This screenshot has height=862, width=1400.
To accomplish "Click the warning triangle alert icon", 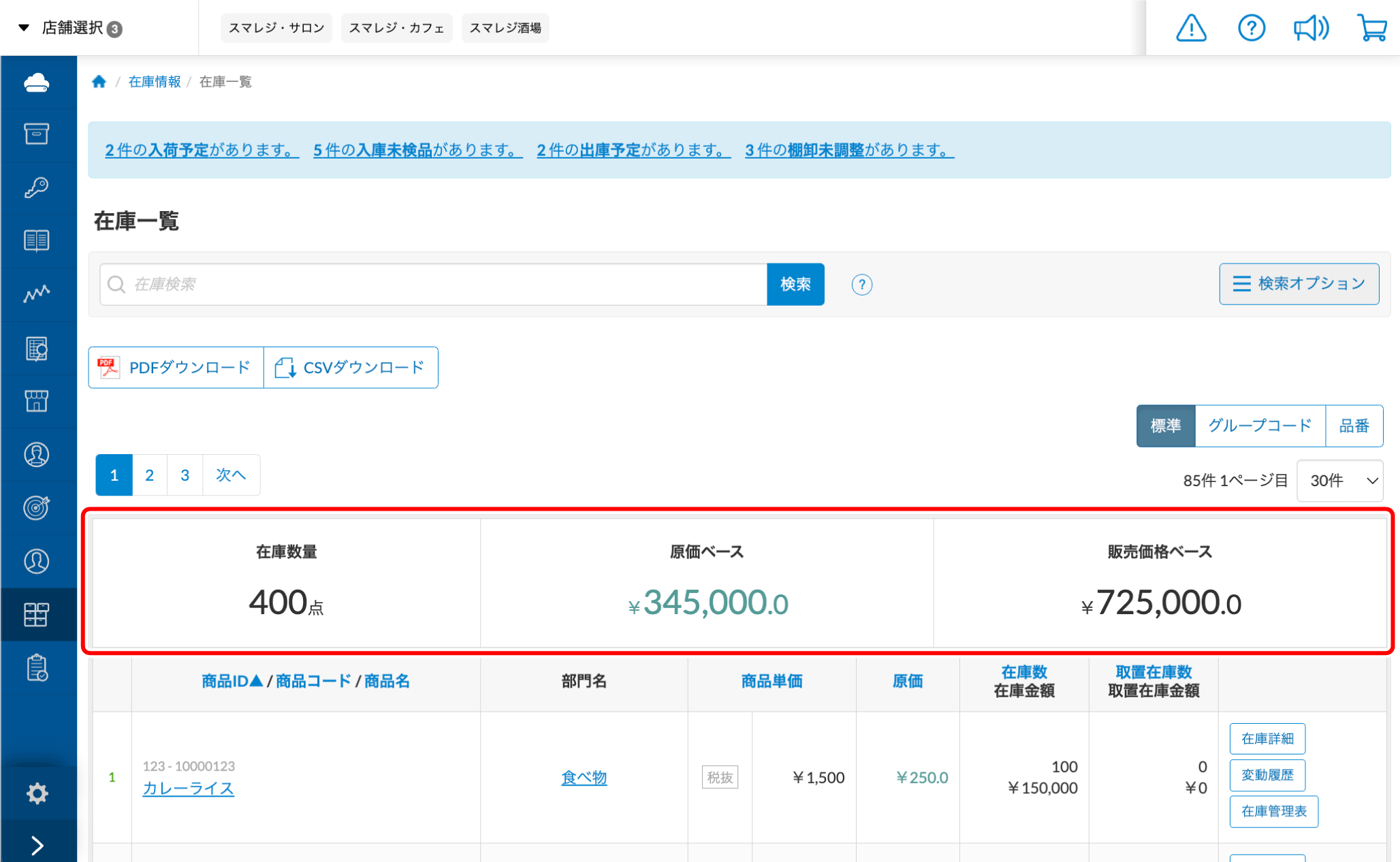I will (1191, 28).
